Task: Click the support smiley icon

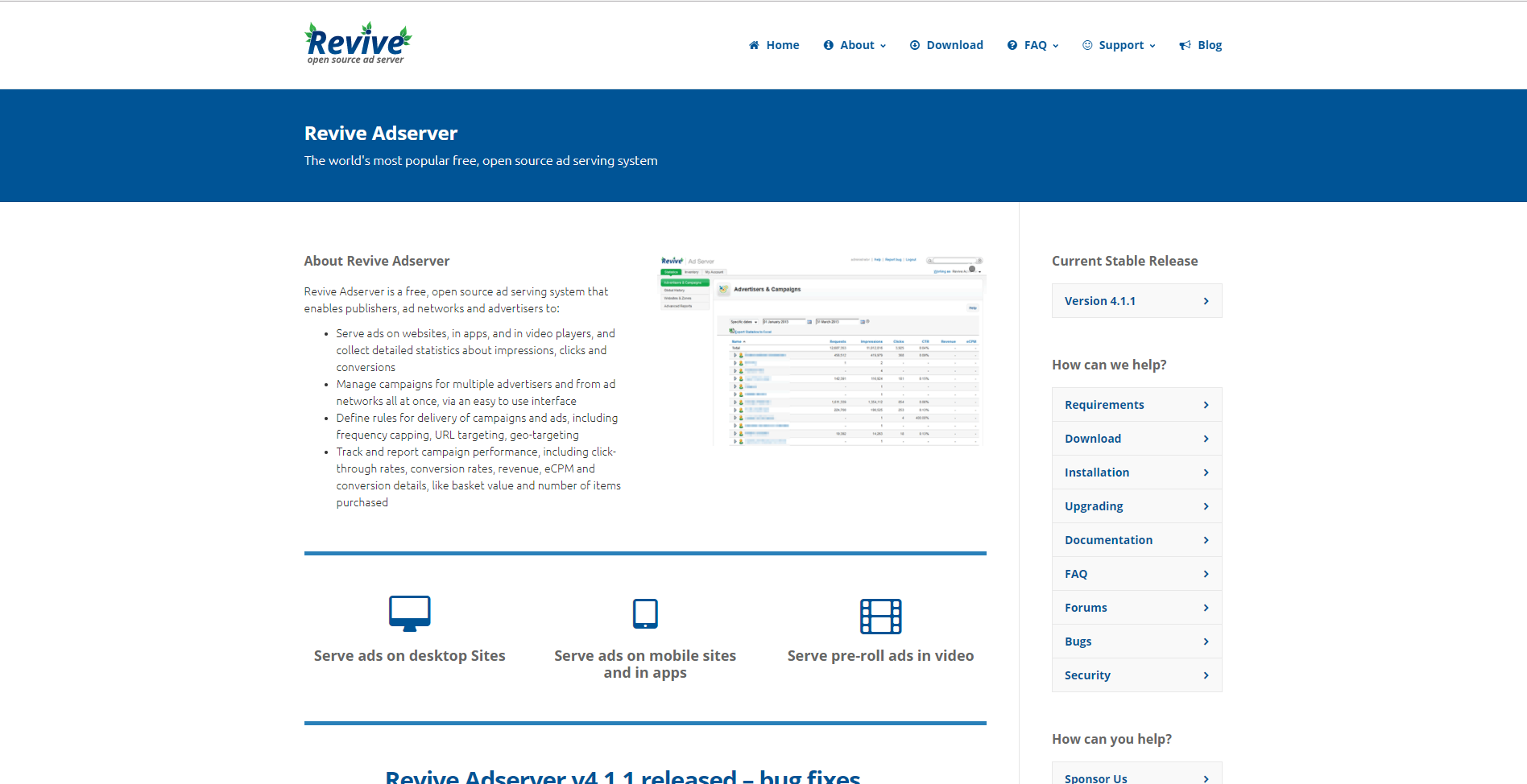Action: pyautogui.click(x=1087, y=45)
